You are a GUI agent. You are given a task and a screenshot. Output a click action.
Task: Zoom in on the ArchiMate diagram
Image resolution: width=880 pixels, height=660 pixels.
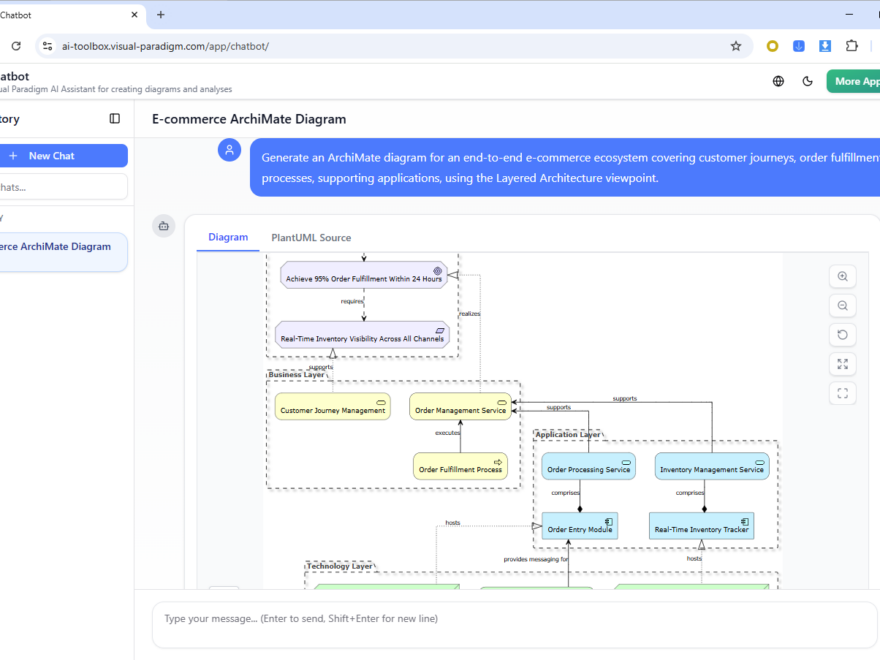tap(843, 276)
